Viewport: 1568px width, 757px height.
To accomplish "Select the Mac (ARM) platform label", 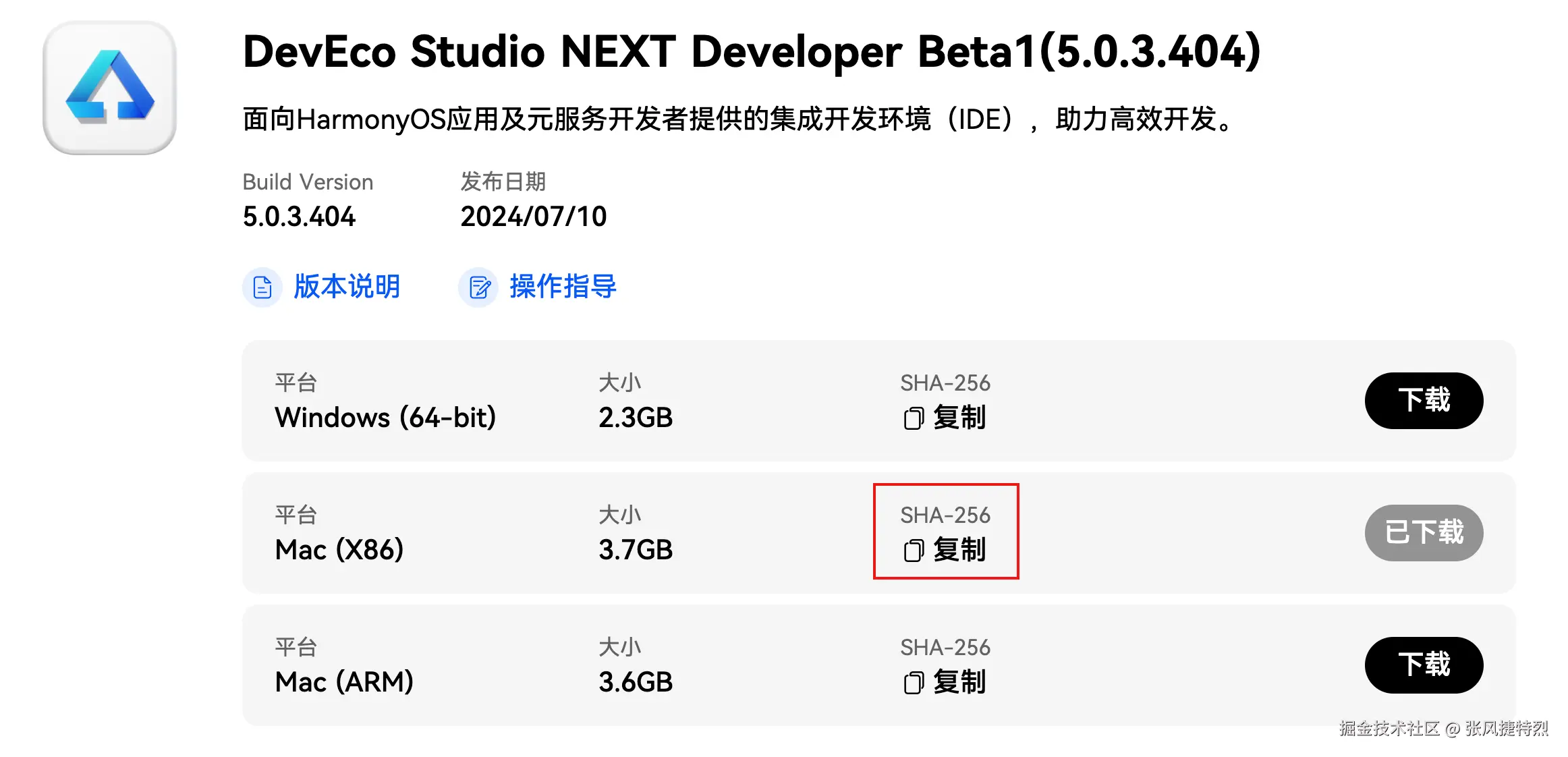I will tap(344, 682).
